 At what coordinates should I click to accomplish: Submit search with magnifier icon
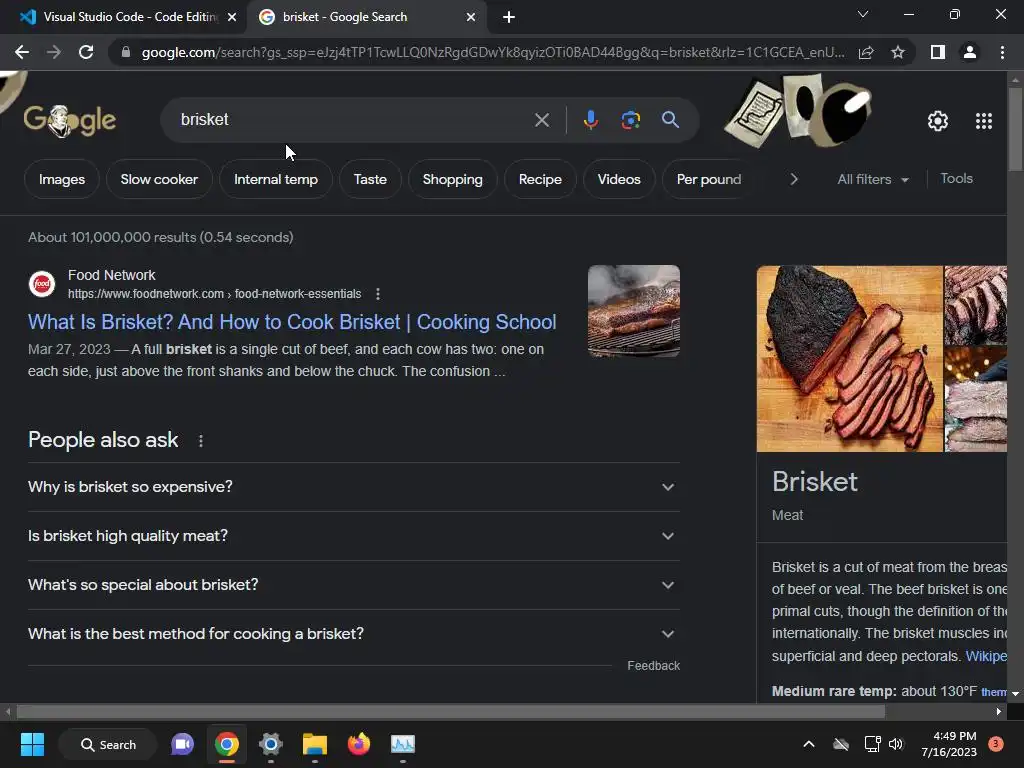click(670, 120)
